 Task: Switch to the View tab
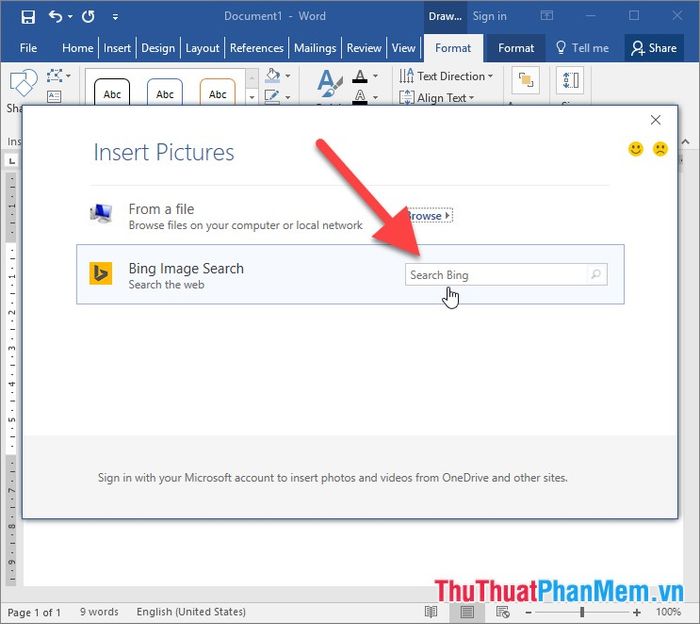coord(404,48)
